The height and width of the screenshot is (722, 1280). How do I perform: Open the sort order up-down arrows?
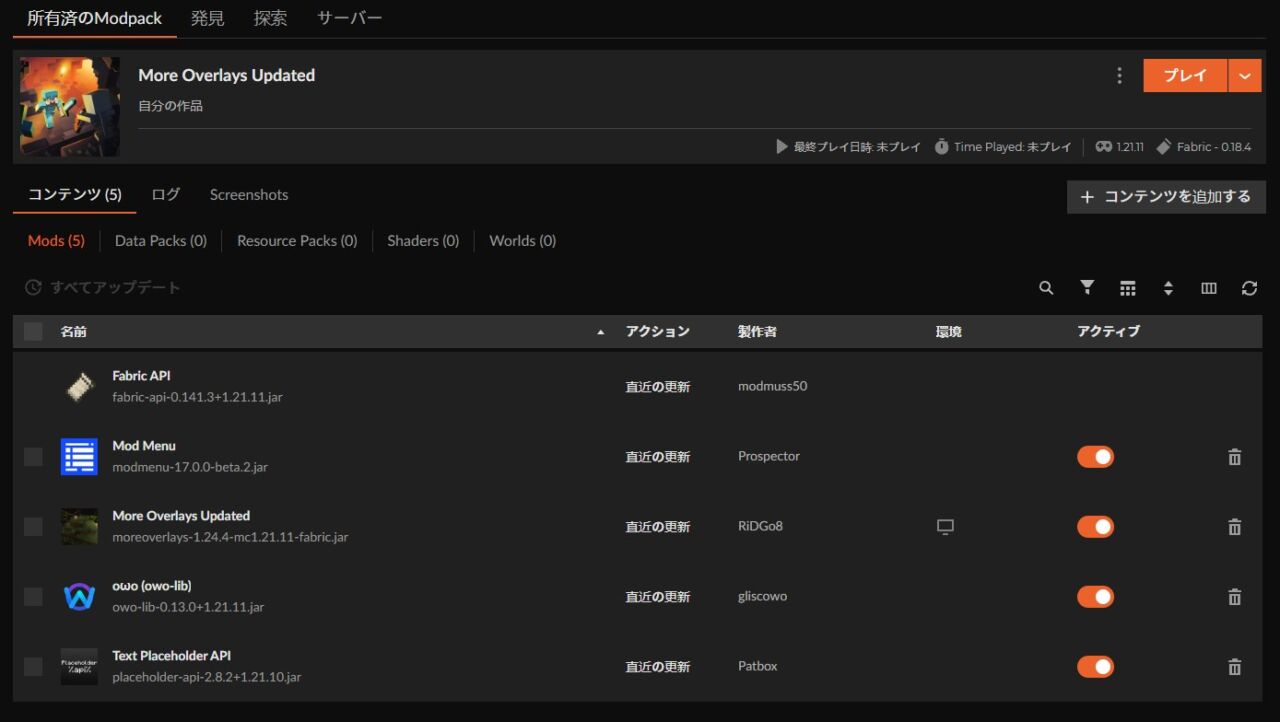1168,288
